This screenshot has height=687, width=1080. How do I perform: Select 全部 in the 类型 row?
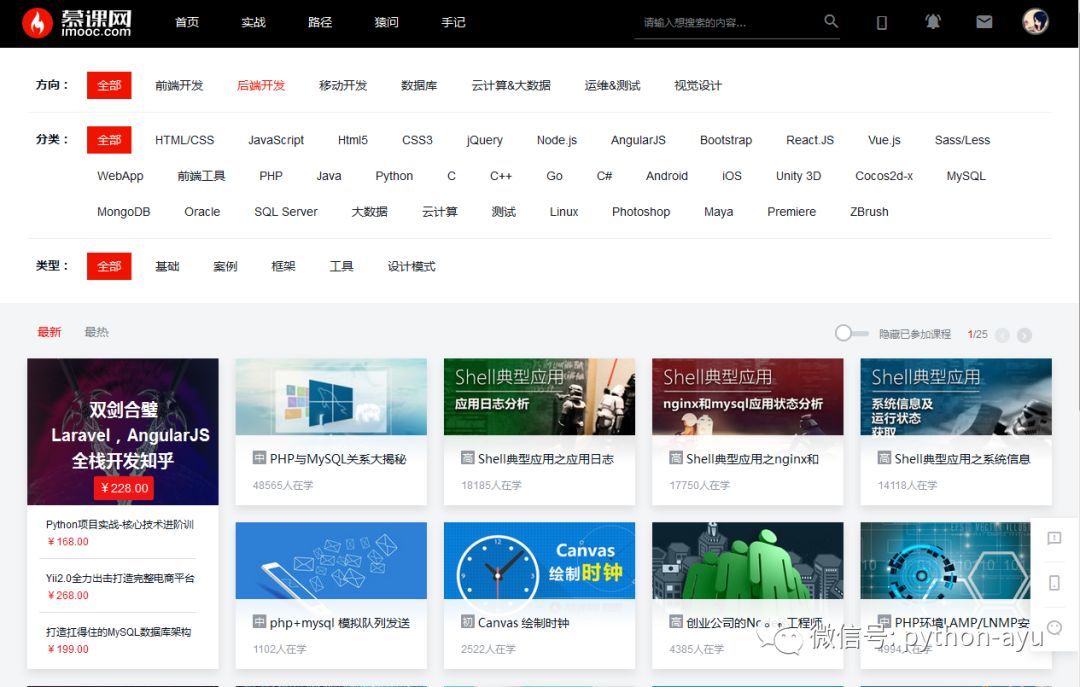[x=109, y=266]
